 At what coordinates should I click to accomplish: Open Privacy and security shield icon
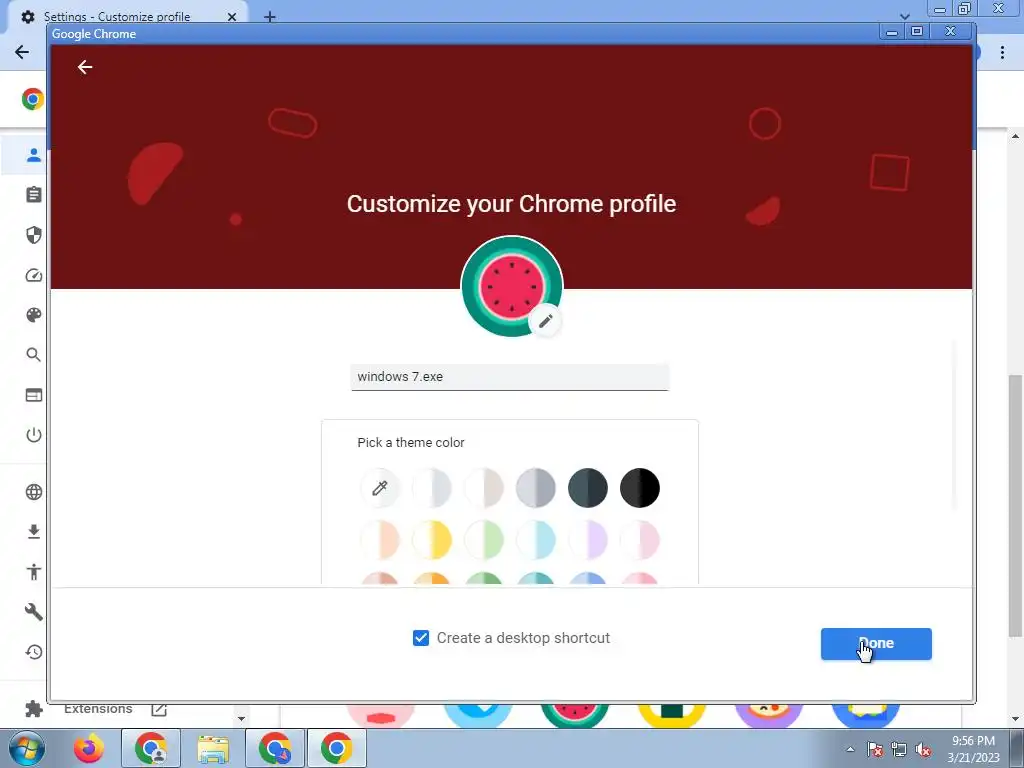[34, 235]
